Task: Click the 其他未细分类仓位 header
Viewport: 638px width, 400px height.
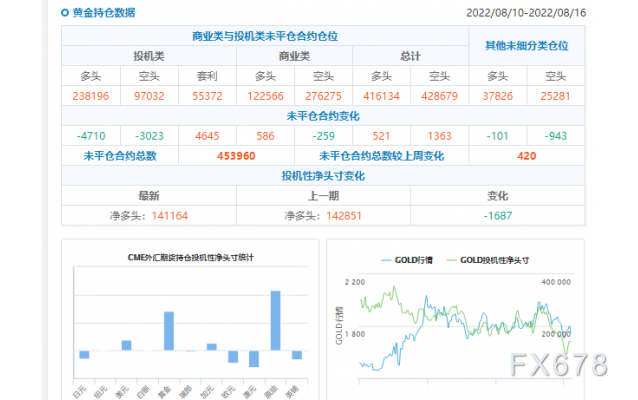Action: pyautogui.click(x=527, y=46)
